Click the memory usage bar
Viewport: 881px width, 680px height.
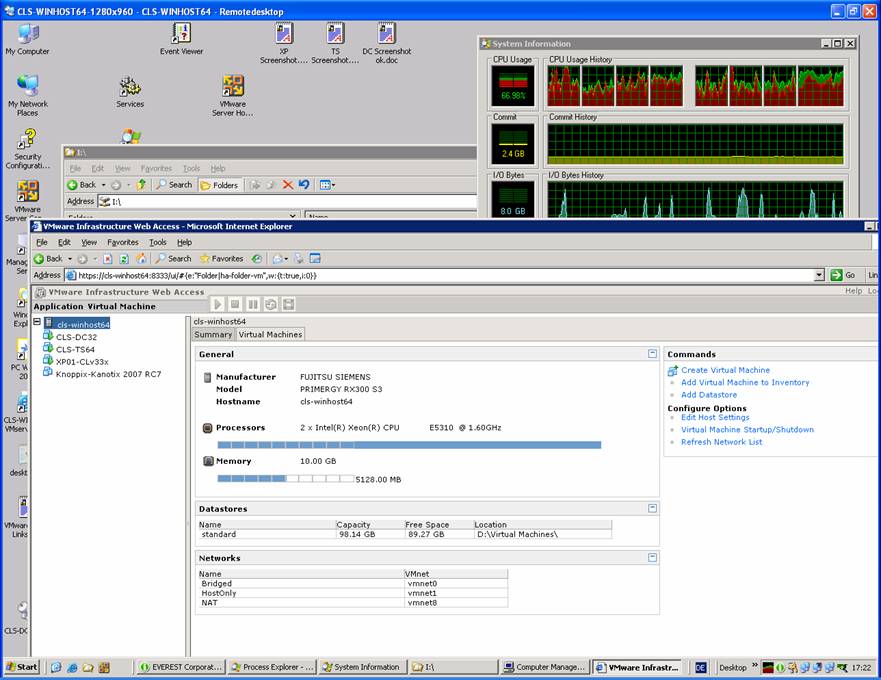[285, 479]
